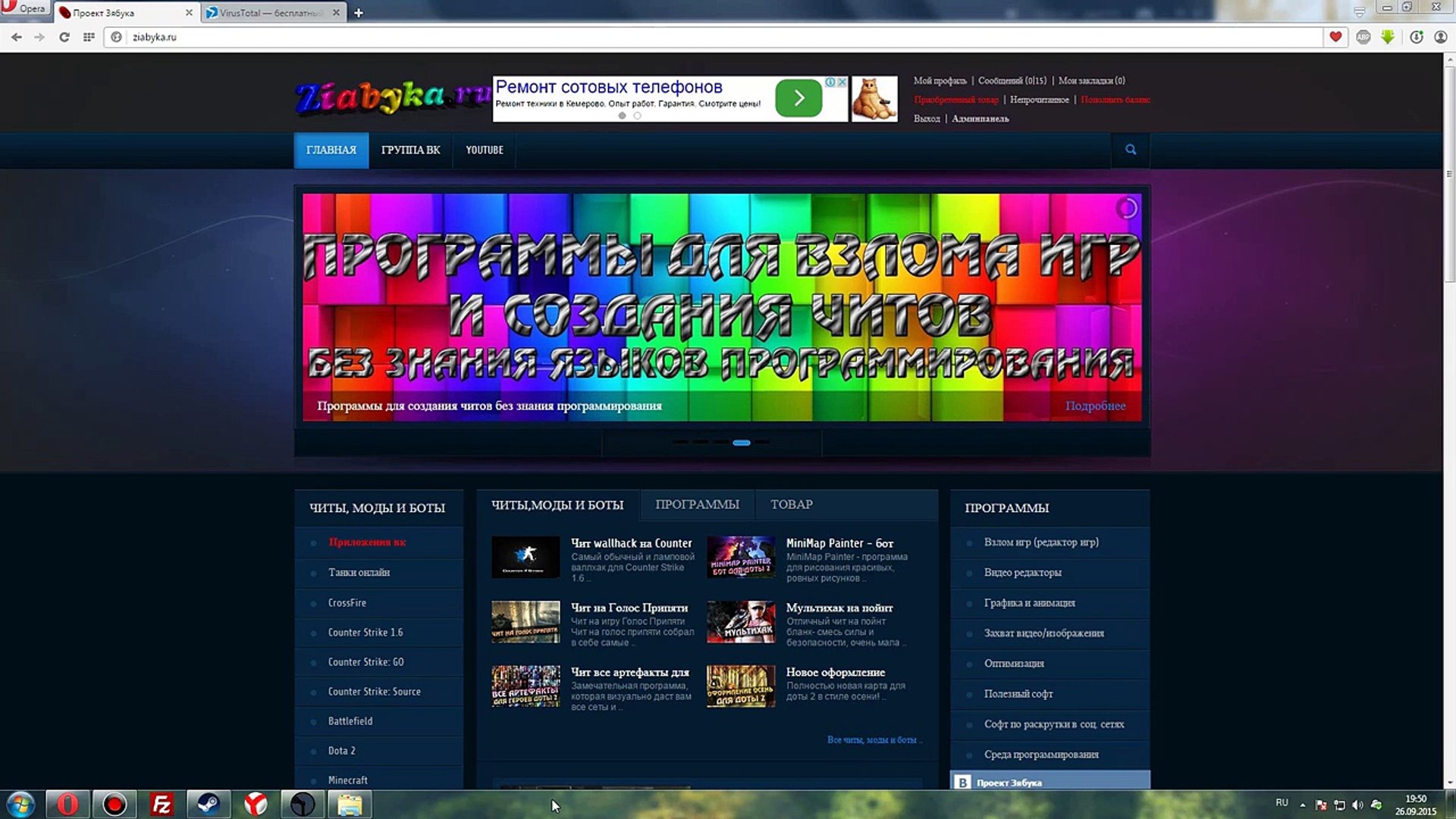The width and height of the screenshot is (1456, 819).
Task: Open Приложения вк sidebar category
Action: (x=367, y=542)
